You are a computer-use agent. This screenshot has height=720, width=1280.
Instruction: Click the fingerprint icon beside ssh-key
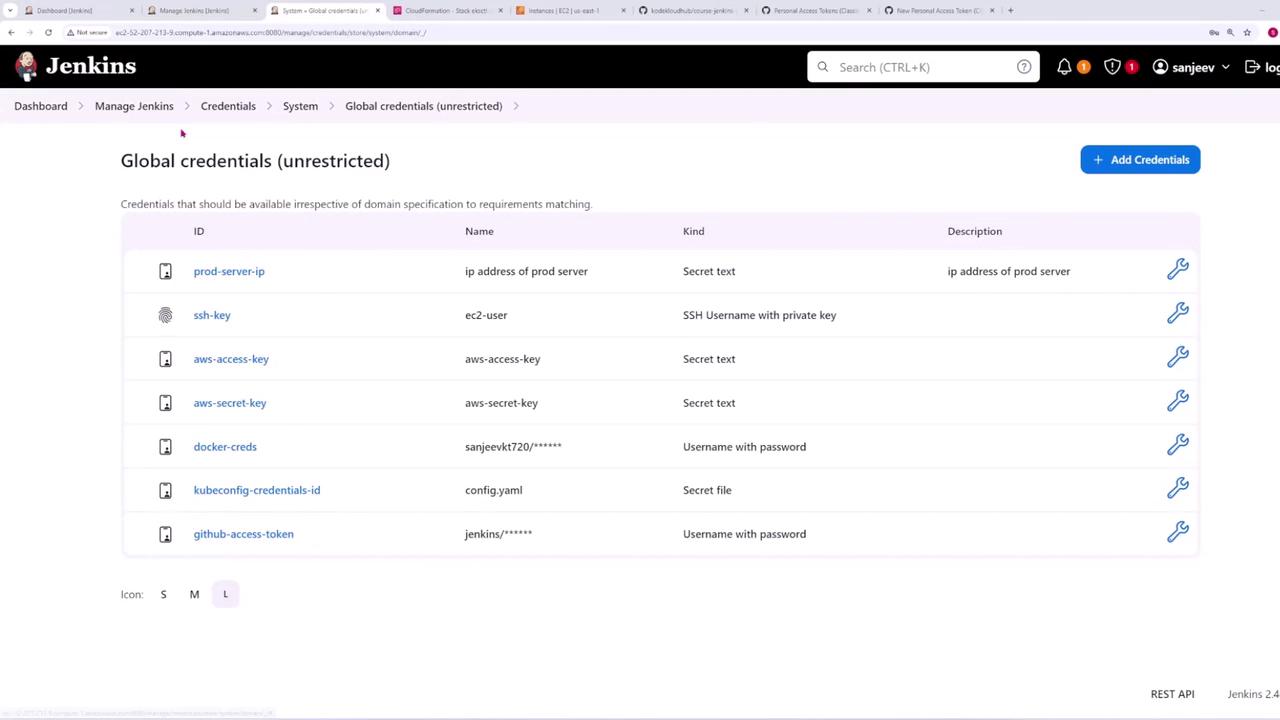[x=166, y=315]
